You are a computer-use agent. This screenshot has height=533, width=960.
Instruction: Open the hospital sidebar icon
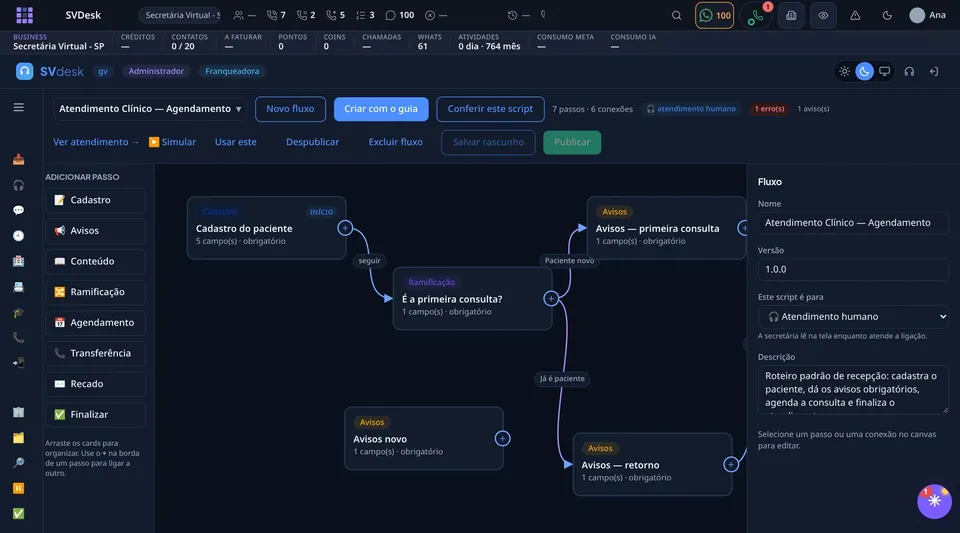pyautogui.click(x=18, y=261)
